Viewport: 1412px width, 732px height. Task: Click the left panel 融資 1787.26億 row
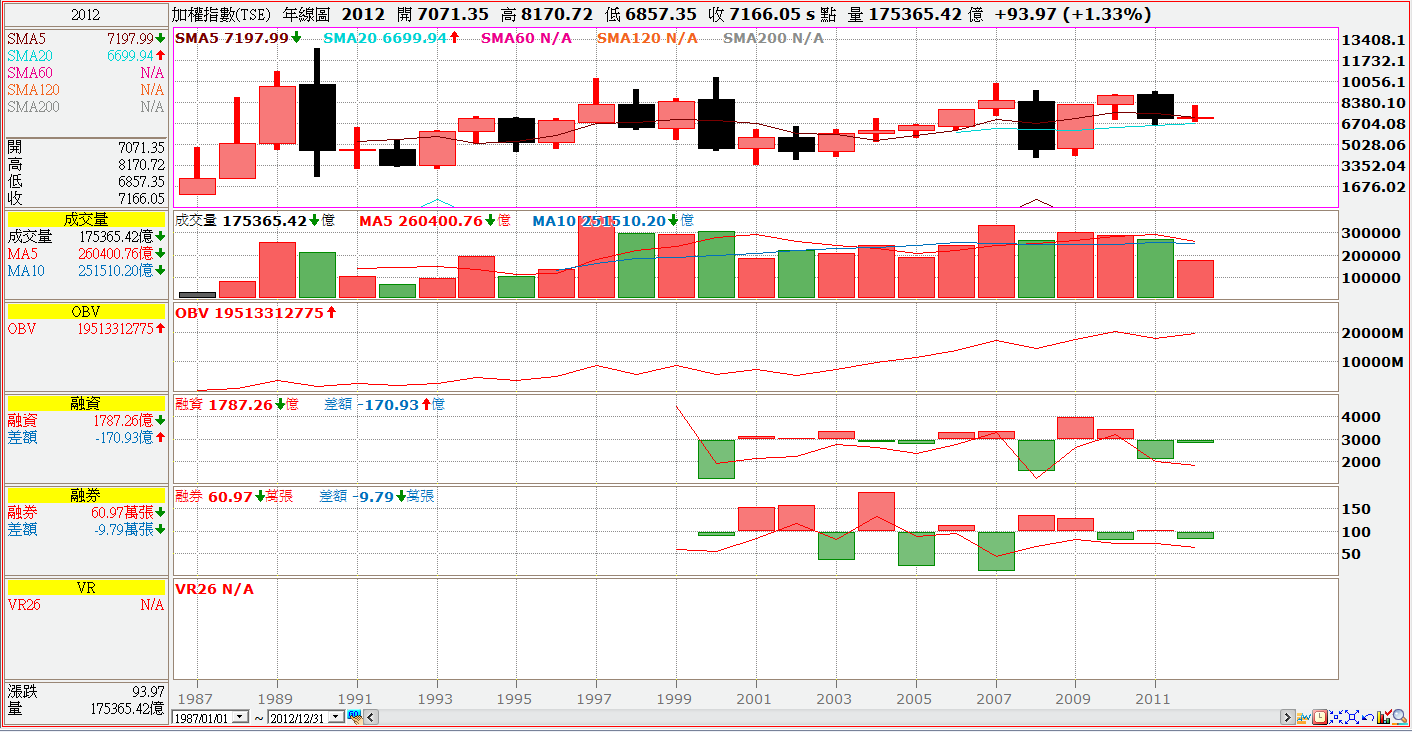click(x=86, y=421)
